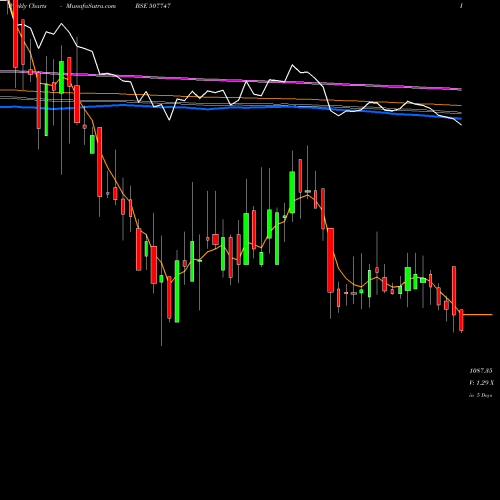Click the 'in 5 Days' label
The width and height of the screenshot is (500, 500).
click(480, 395)
